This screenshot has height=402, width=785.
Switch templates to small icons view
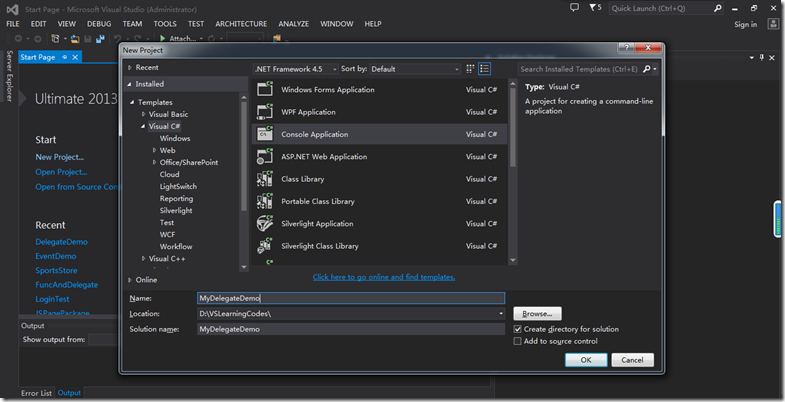click(471, 69)
